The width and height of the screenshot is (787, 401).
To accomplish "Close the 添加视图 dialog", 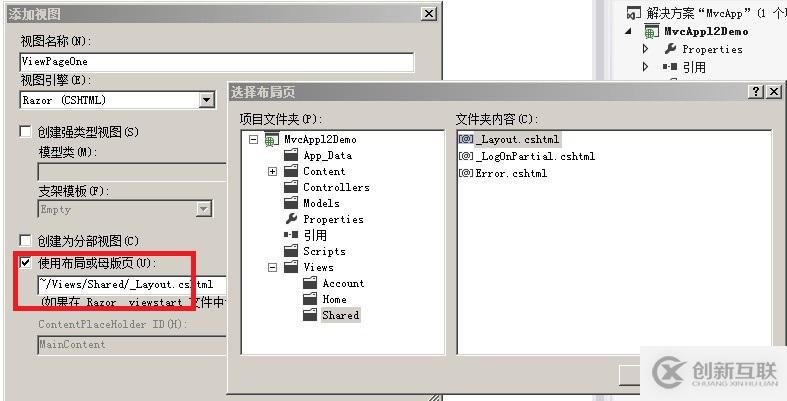I will (429, 14).
